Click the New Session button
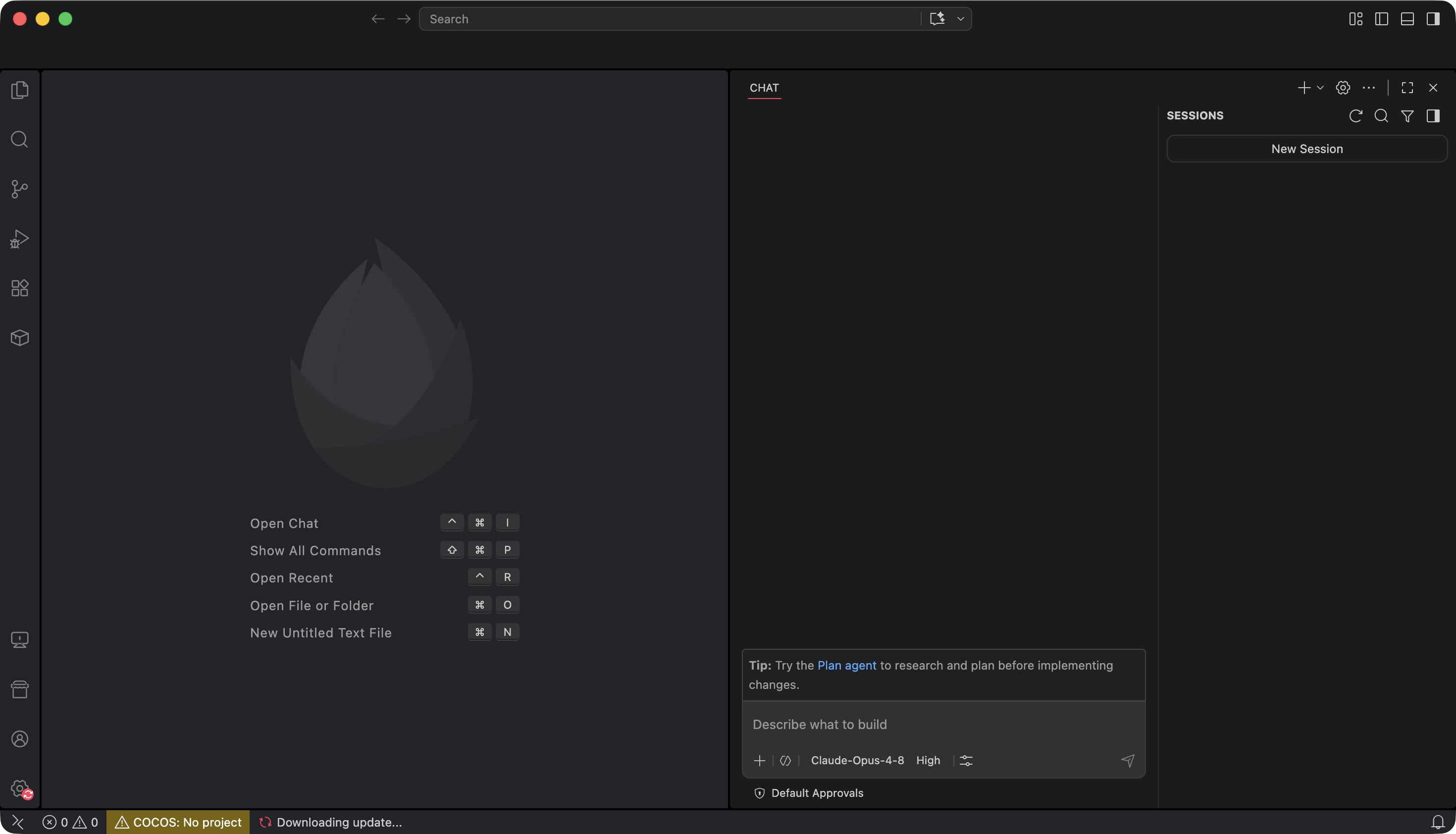This screenshot has height=834, width=1456. [x=1306, y=149]
